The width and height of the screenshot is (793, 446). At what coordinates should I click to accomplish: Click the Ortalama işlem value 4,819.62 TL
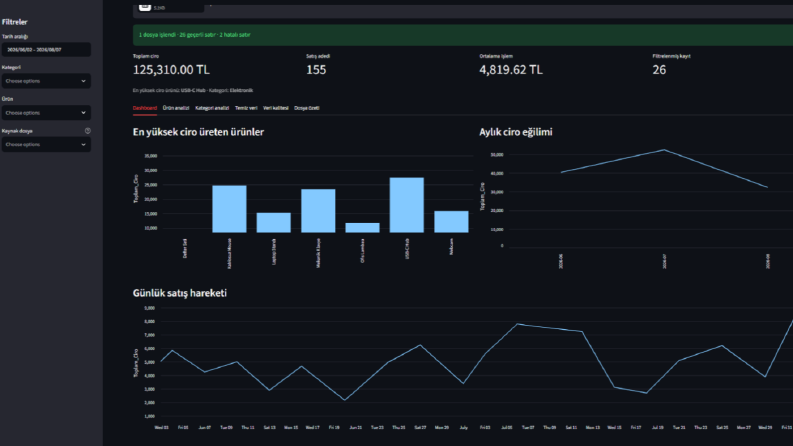(x=511, y=70)
